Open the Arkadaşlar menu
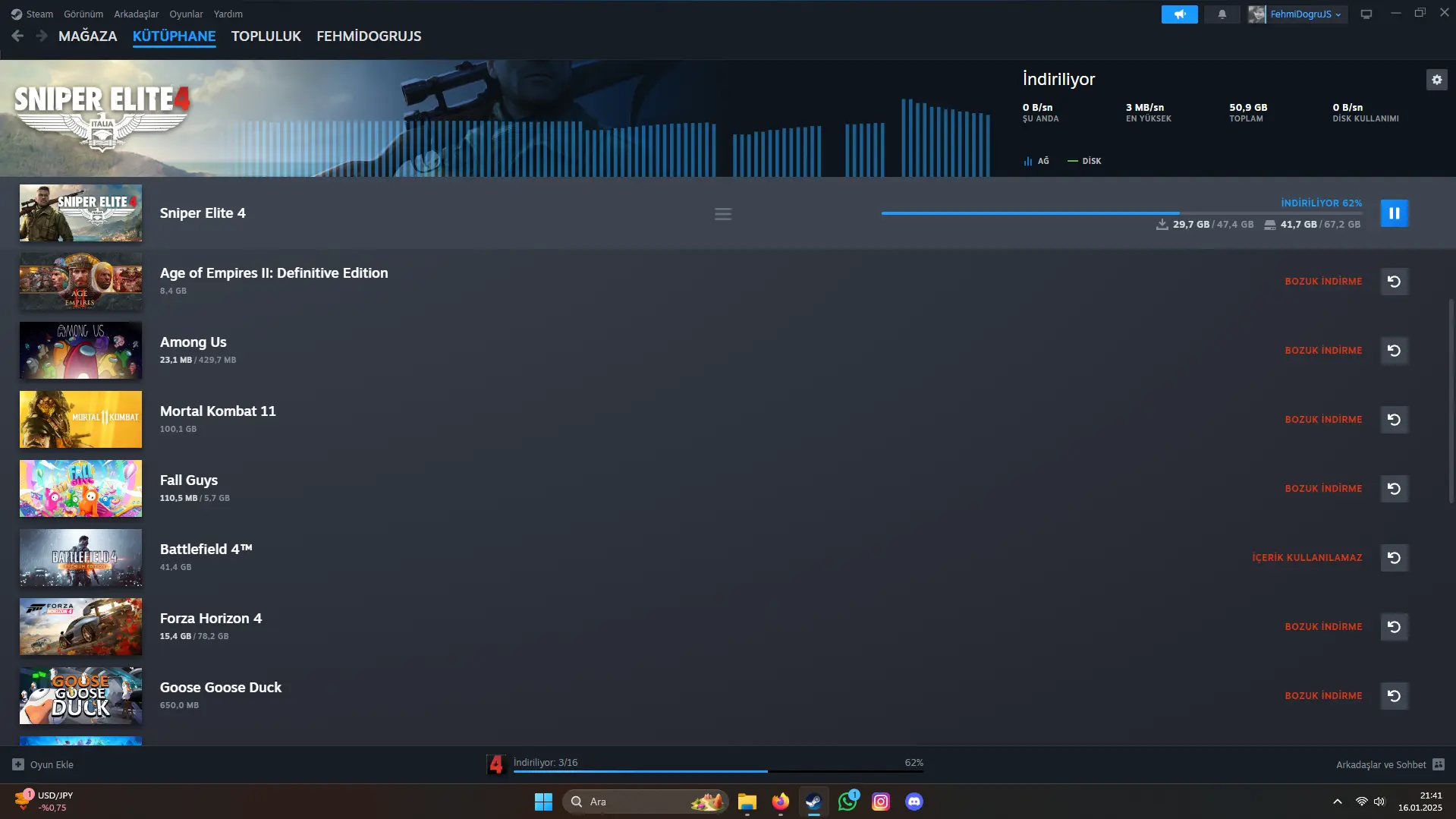The width and height of the screenshot is (1456, 819). [x=137, y=14]
